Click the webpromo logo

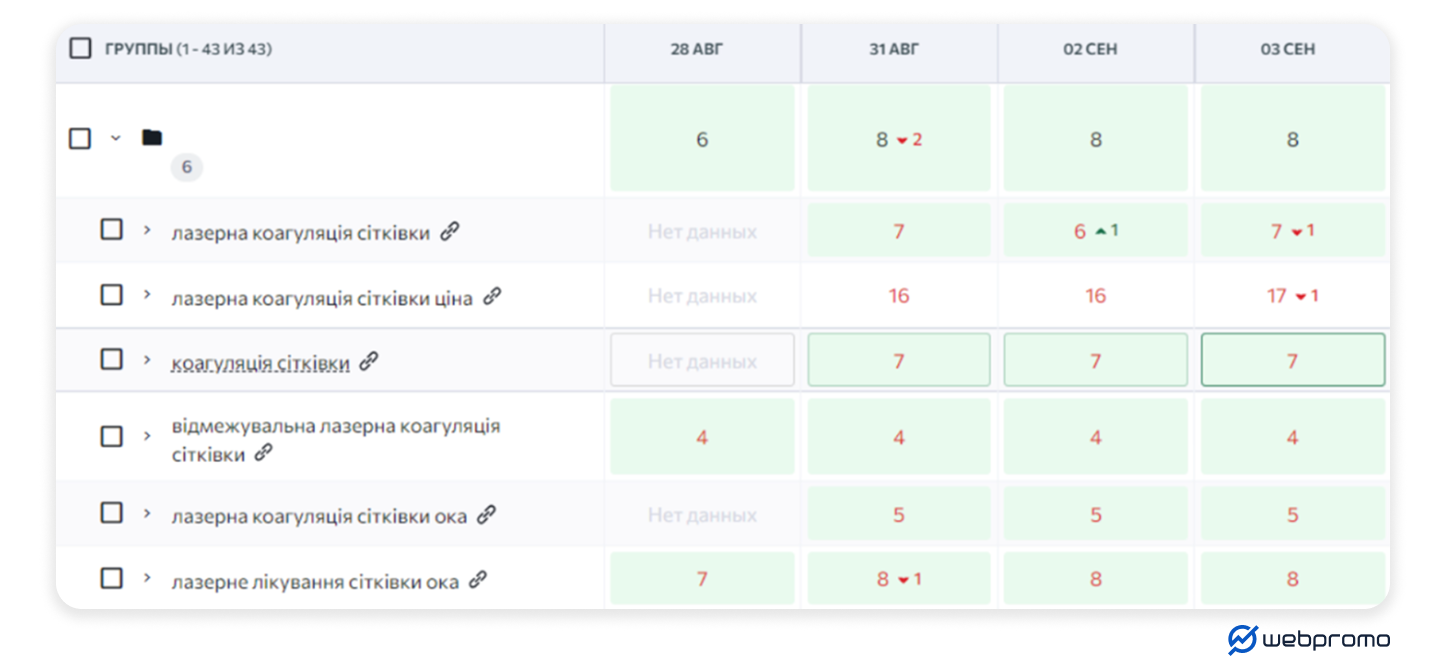tap(1308, 639)
